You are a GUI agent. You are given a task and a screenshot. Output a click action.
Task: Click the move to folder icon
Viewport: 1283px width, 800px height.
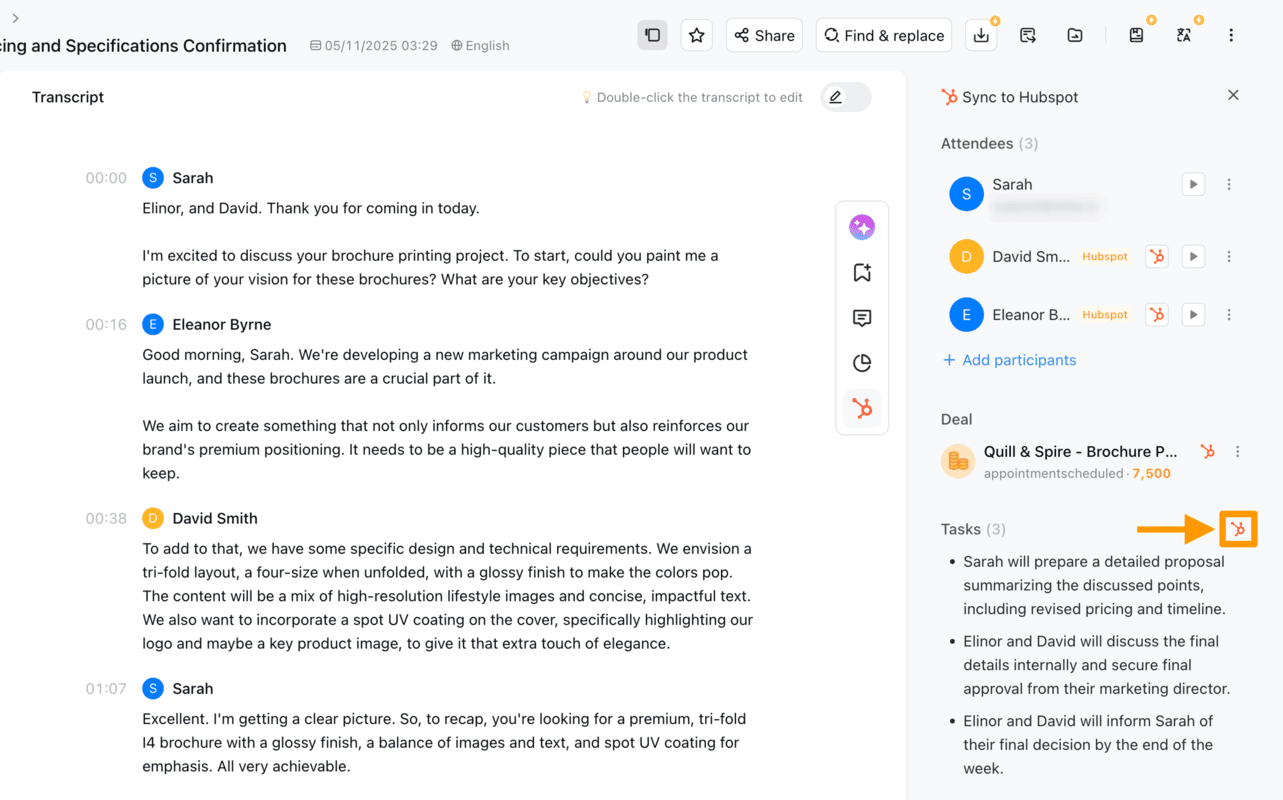coord(1075,35)
